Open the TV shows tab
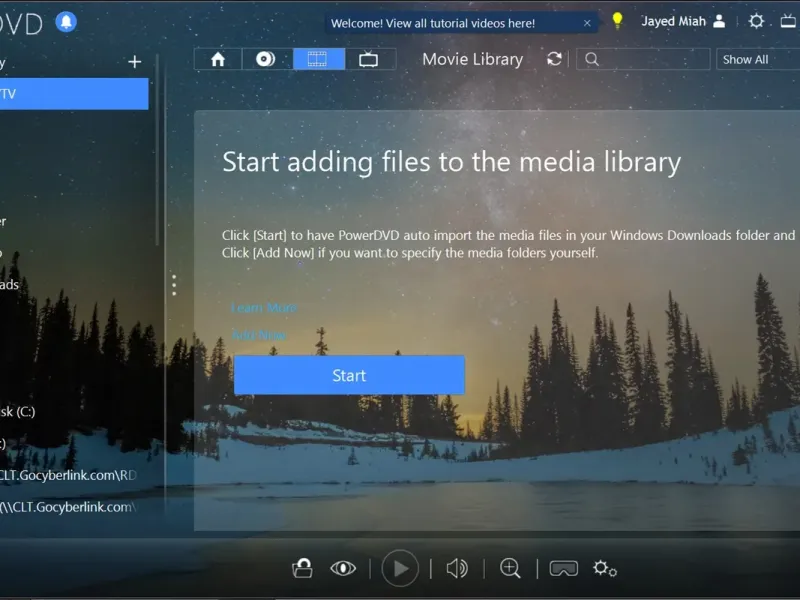Image resolution: width=800 pixels, height=600 pixels. tap(368, 59)
